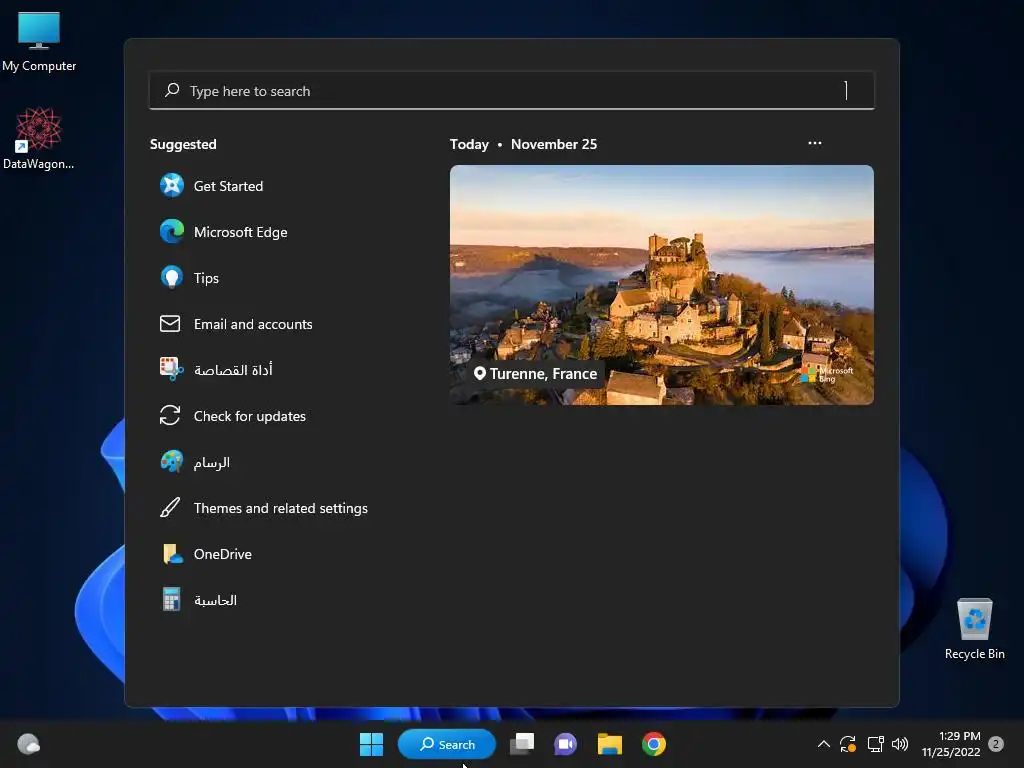
Task: Click the "Tips" text label
Action: [x=206, y=278]
